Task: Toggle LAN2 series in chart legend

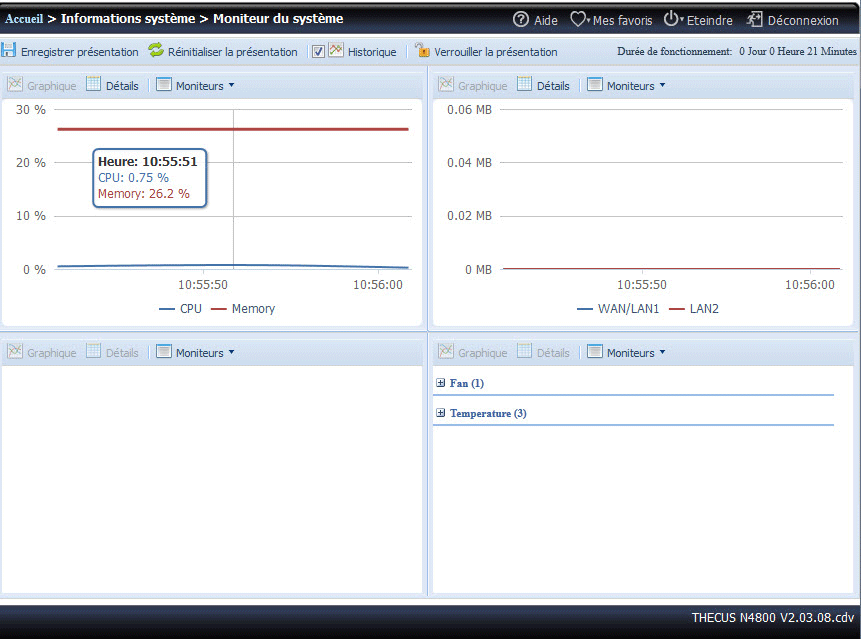Action: tap(694, 309)
